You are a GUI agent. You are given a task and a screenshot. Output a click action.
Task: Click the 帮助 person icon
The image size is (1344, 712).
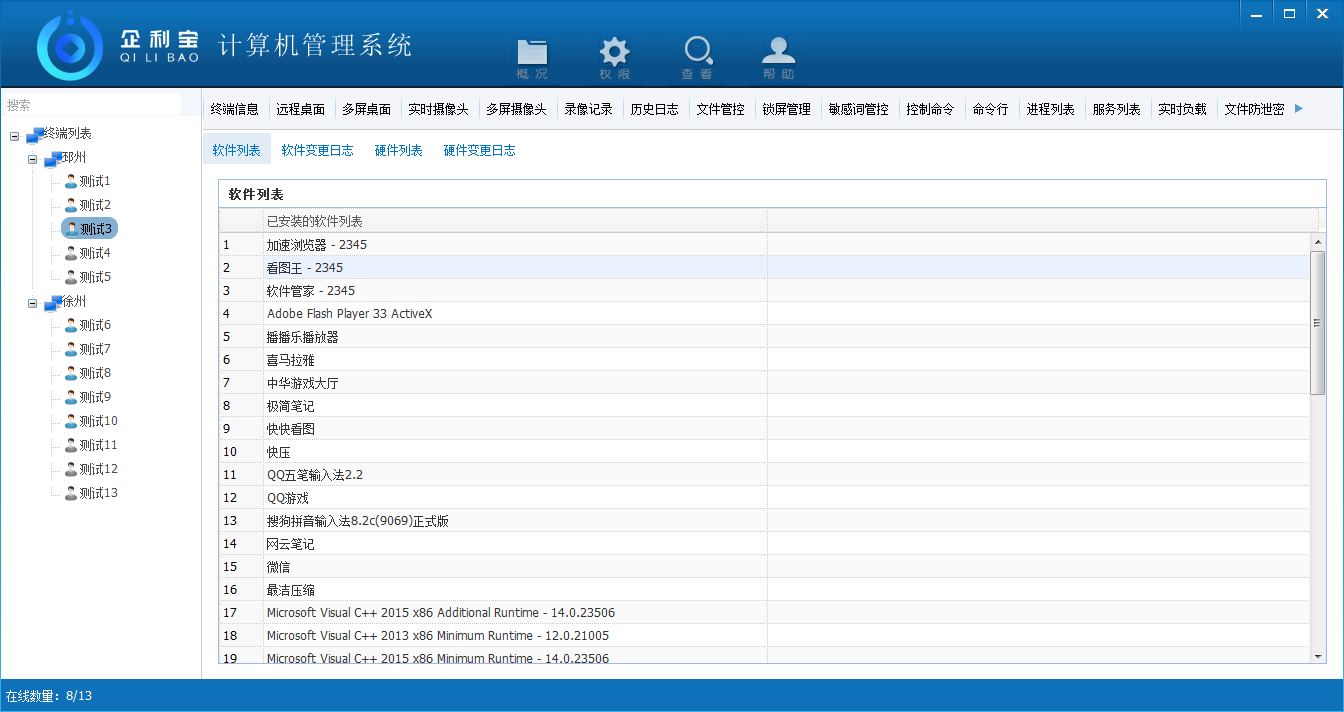[779, 52]
